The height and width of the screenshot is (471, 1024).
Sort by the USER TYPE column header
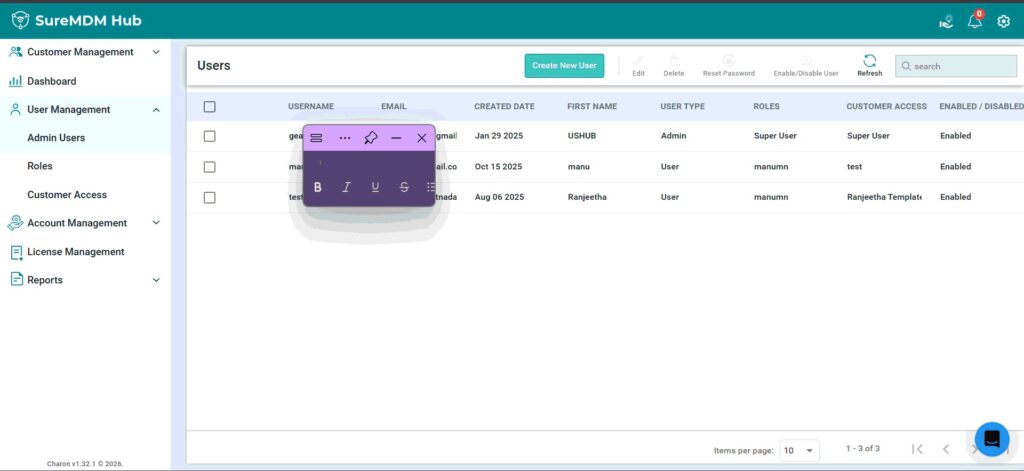682,106
